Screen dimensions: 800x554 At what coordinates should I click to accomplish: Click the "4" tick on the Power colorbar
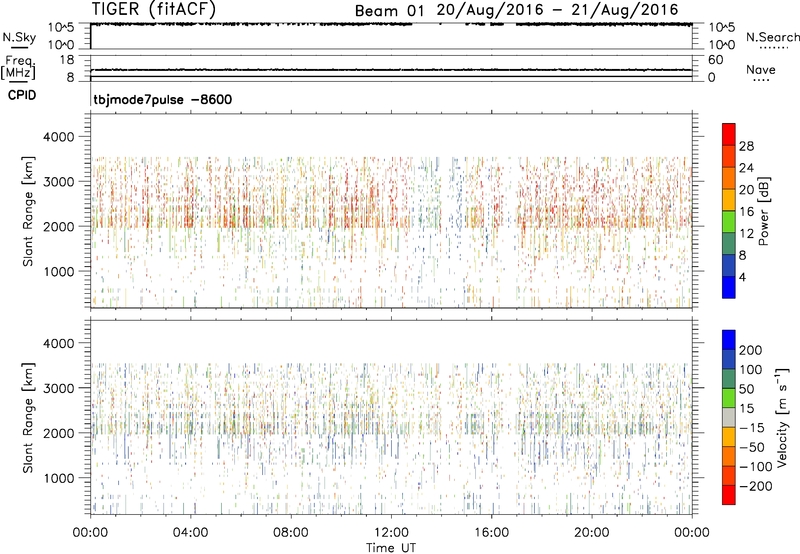click(742, 277)
